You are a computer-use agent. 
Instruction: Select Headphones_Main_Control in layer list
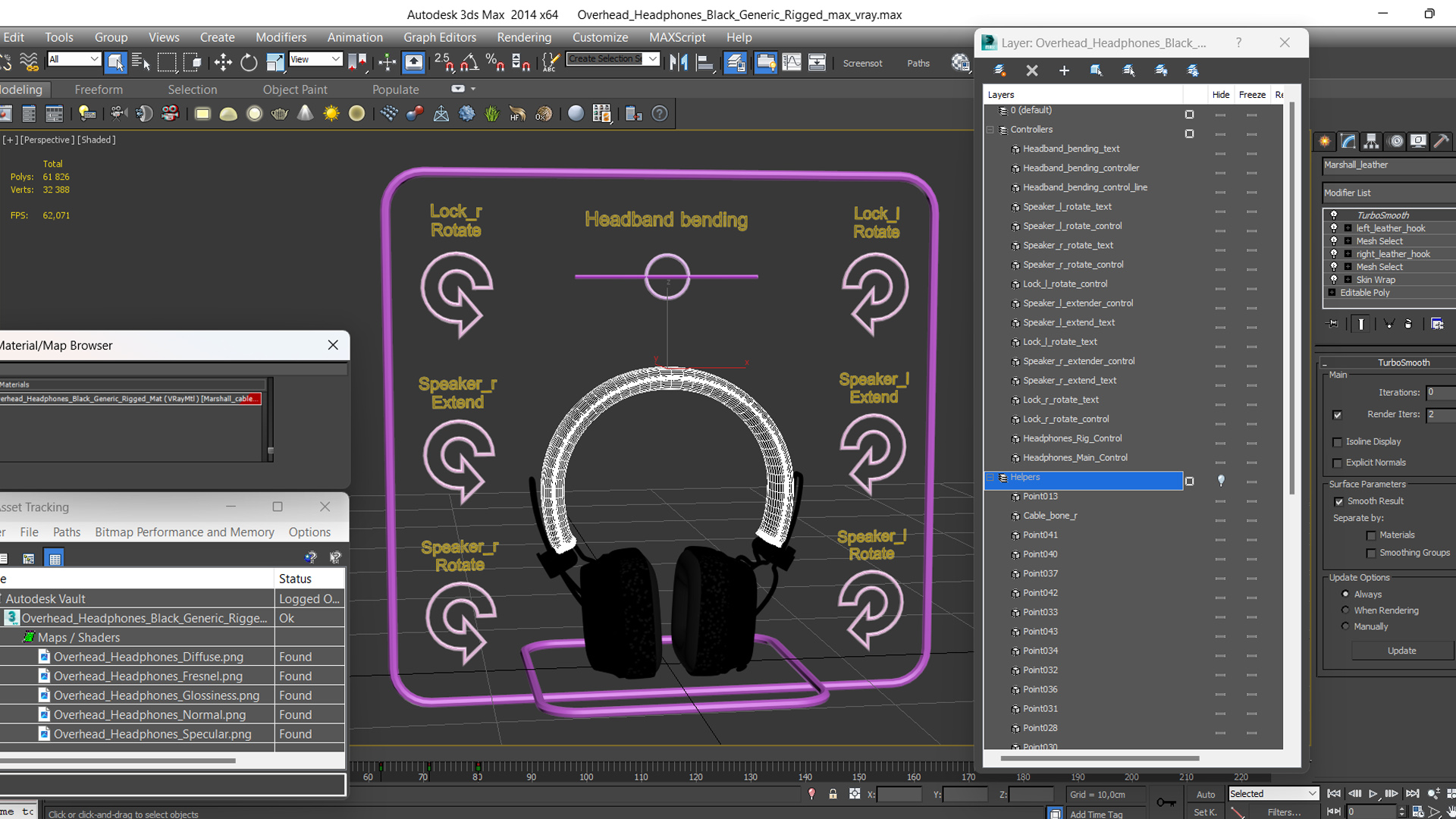pyautogui.click(x=1075, y=458)
